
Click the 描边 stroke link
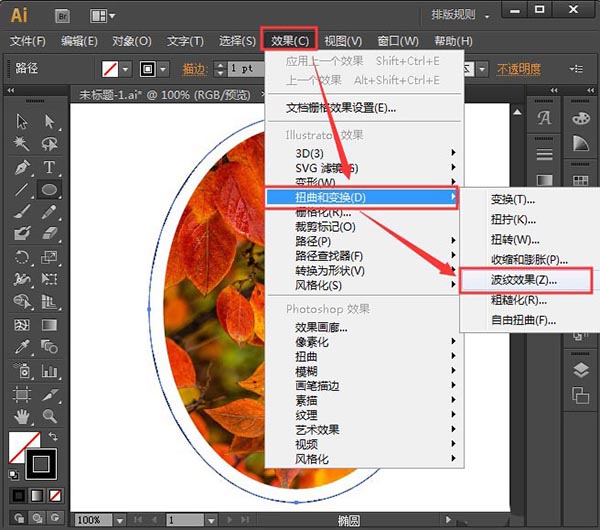click(195, 69)
